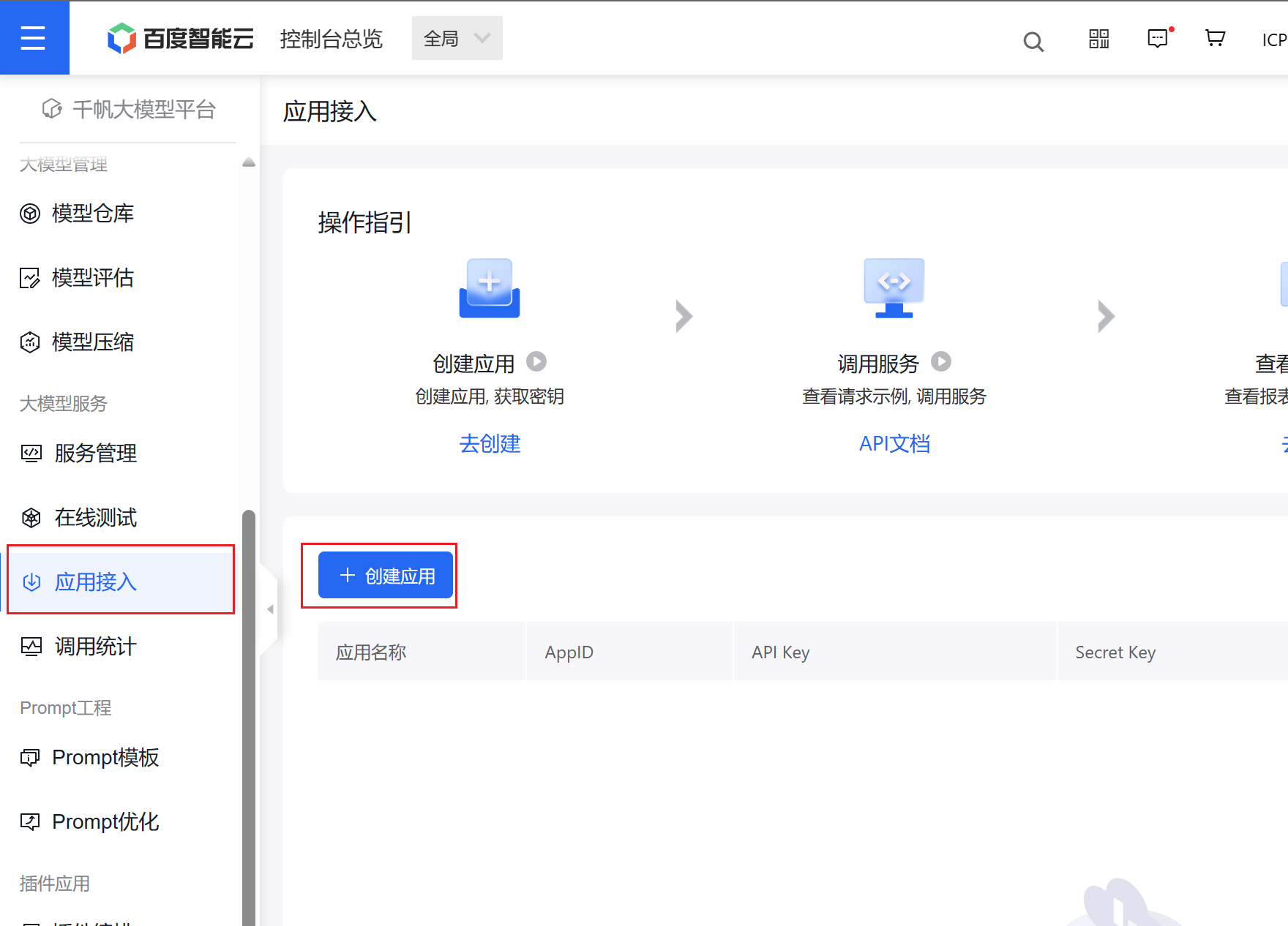The height and width of the screenshot is (926, 1288).
Task: Click the ICP link in header
Action: [1274, 39]
